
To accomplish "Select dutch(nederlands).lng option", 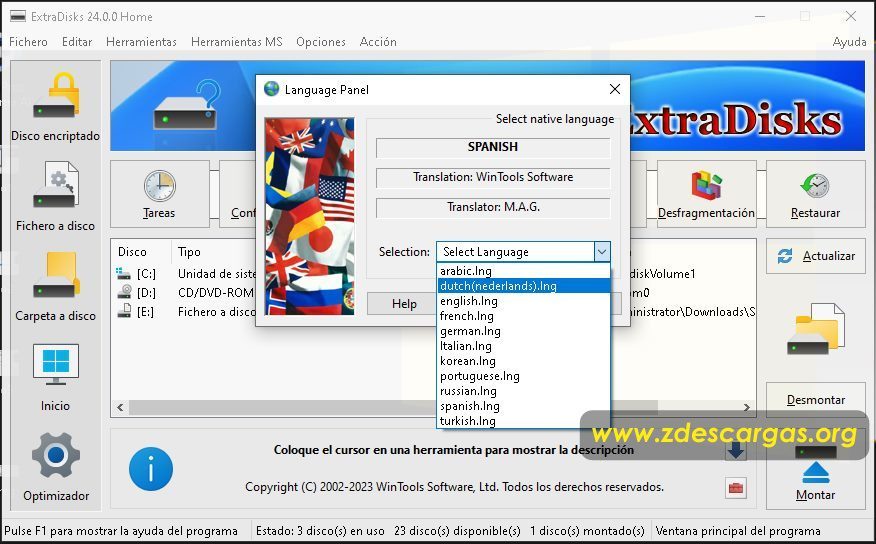I will (523, 286).
